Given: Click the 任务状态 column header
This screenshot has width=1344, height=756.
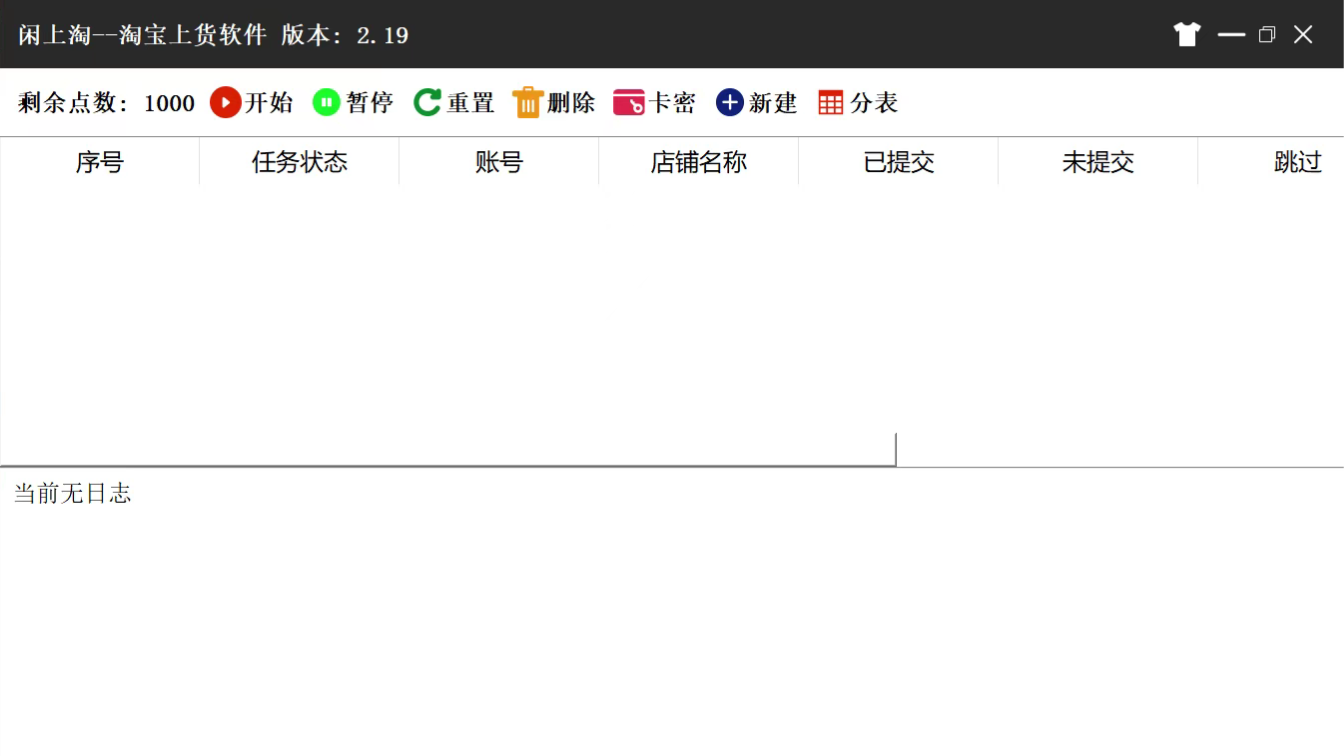Looking at the screenshot, I should 300,162.
